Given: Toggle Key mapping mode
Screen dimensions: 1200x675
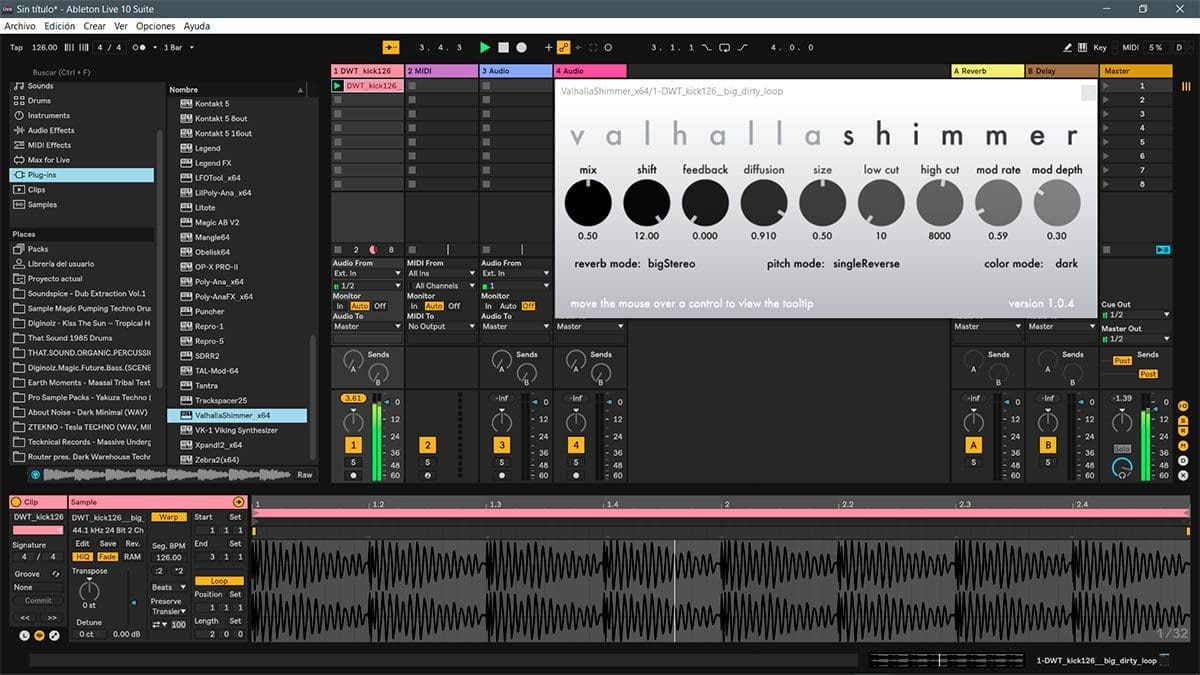Looking at the screenshot, I should 1100,47.
